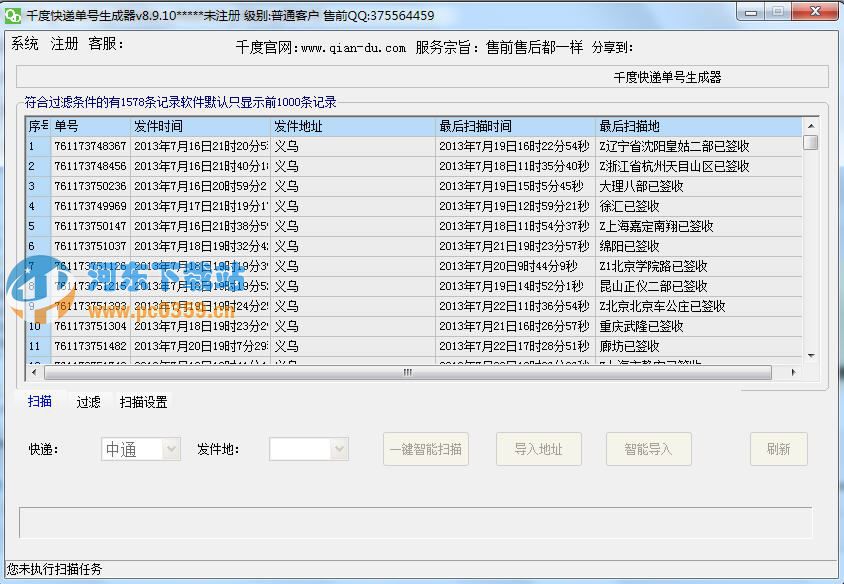The width and height of the screenshot is (844, 584).
Task: Switch to the 过滤 tab
Action: (88, 401)
